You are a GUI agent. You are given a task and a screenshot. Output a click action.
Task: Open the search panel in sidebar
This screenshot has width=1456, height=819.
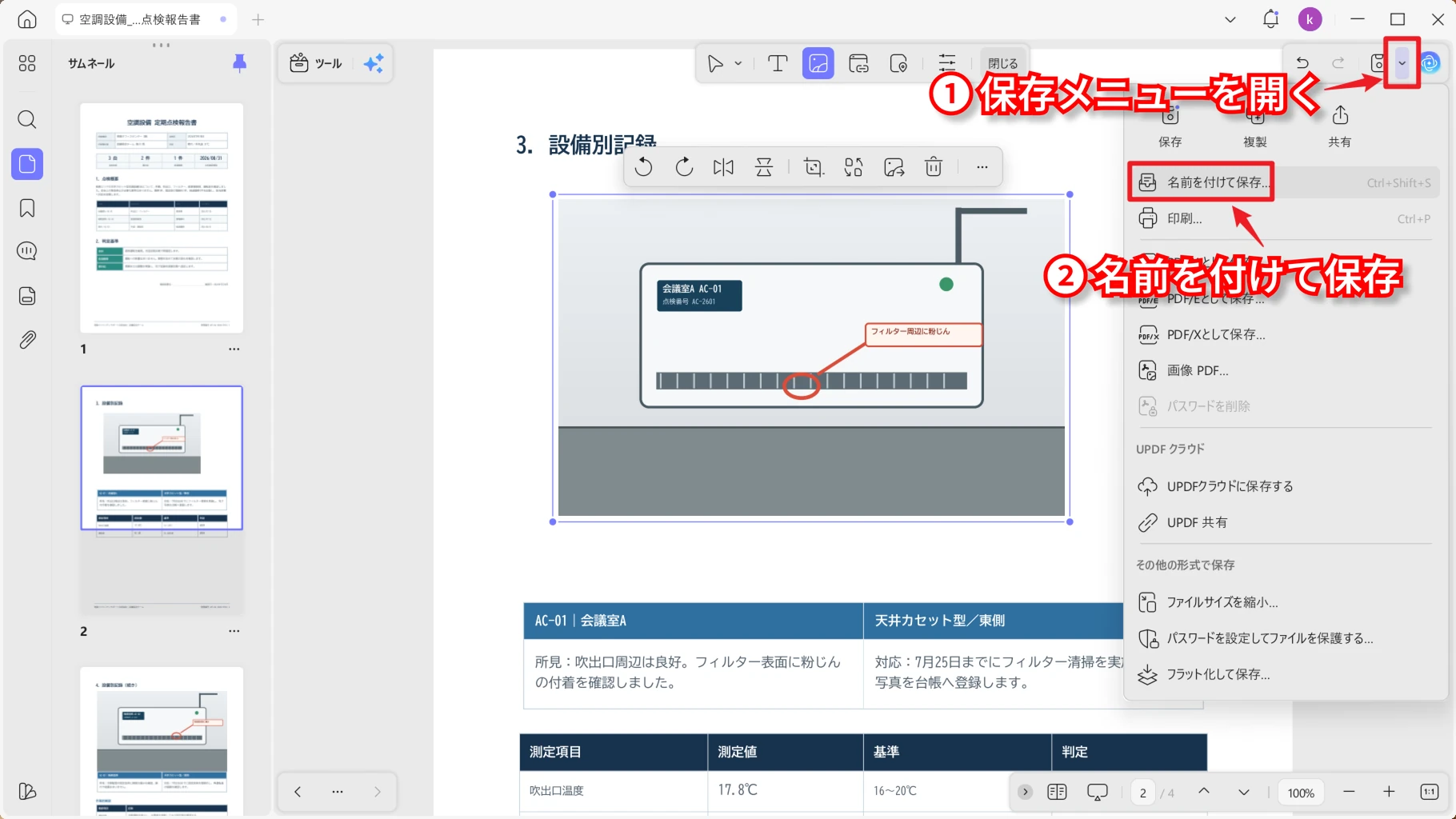point(27,120)
